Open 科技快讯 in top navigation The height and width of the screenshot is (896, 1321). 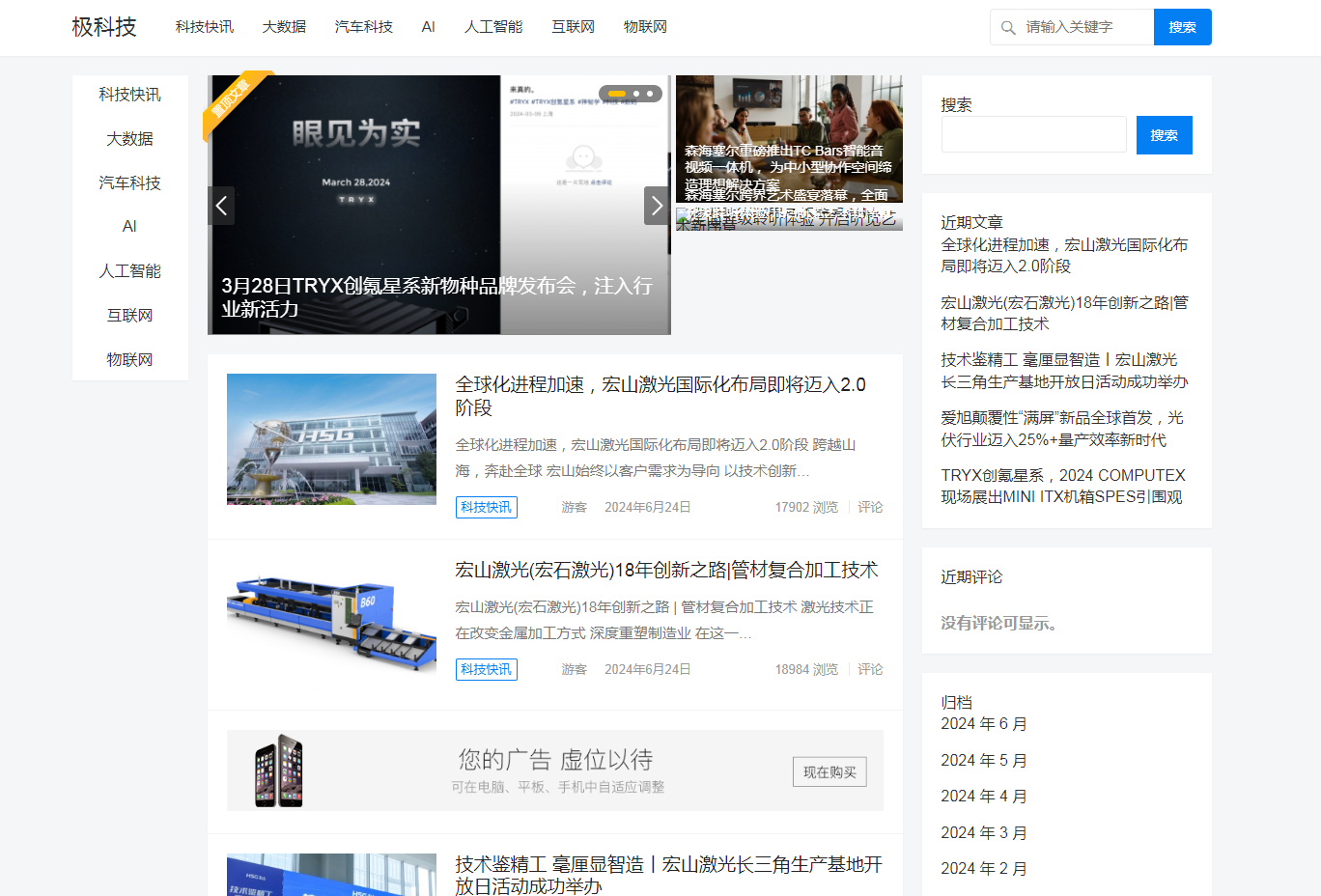point(205,27)
